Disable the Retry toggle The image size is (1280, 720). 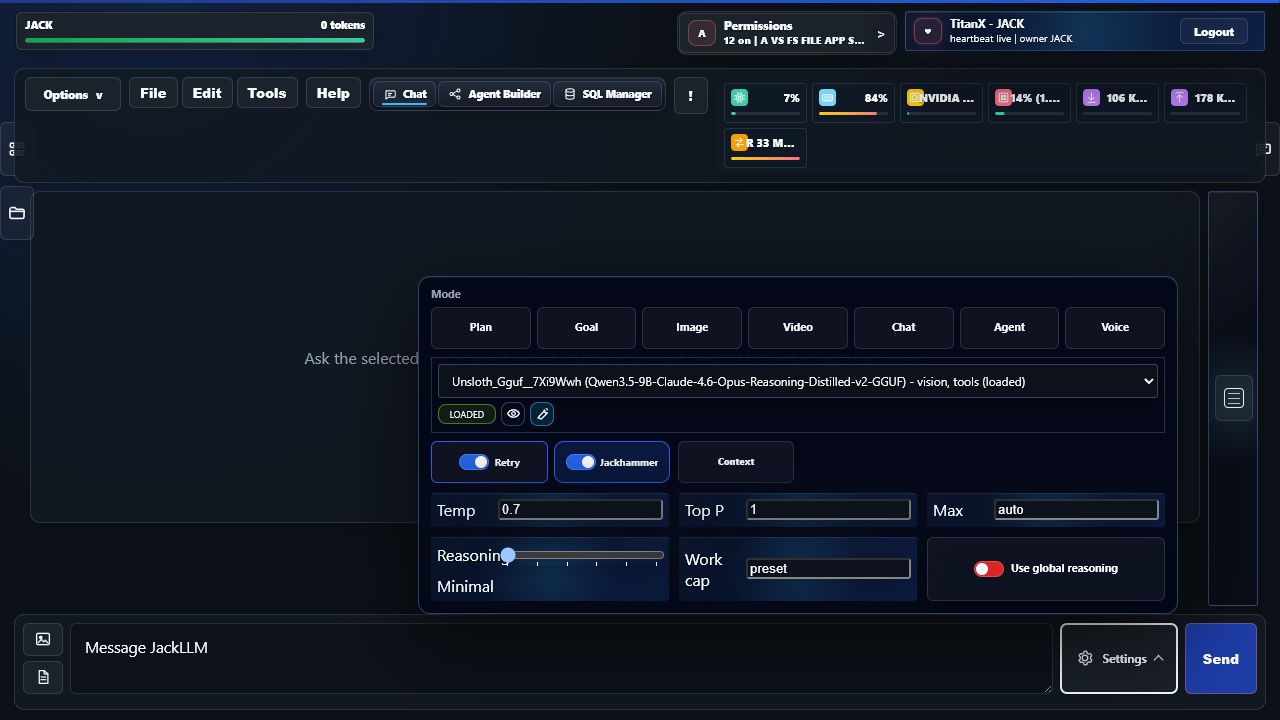pyautogui.click(x=474, y=462)
